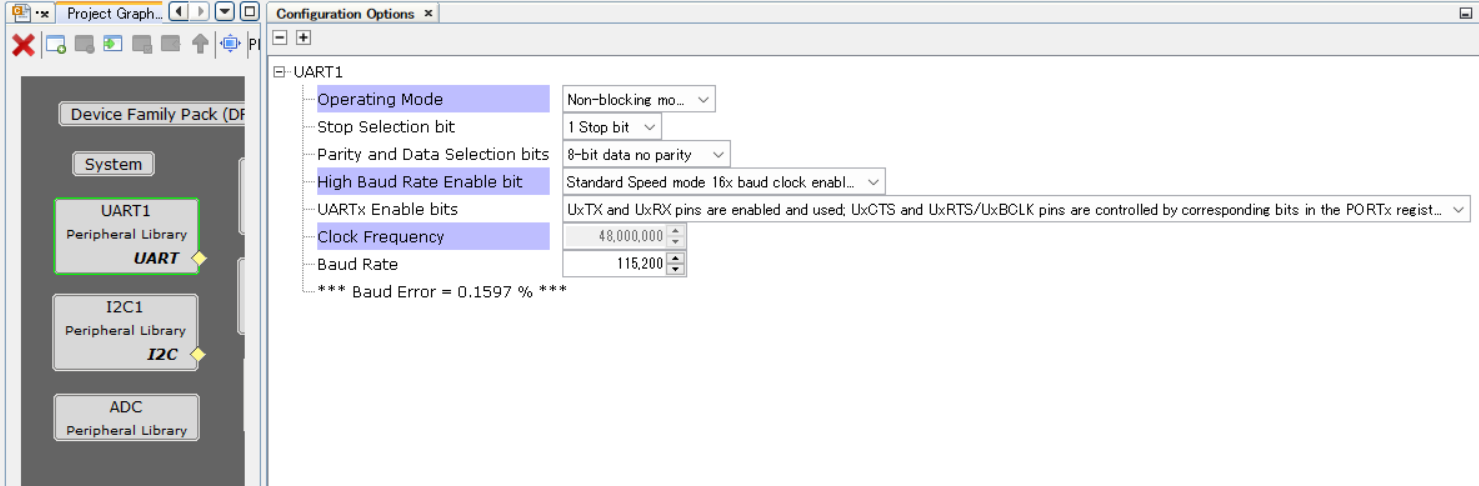
Task: Expand all options with the plus icon
Action: (x=303, y=37)
